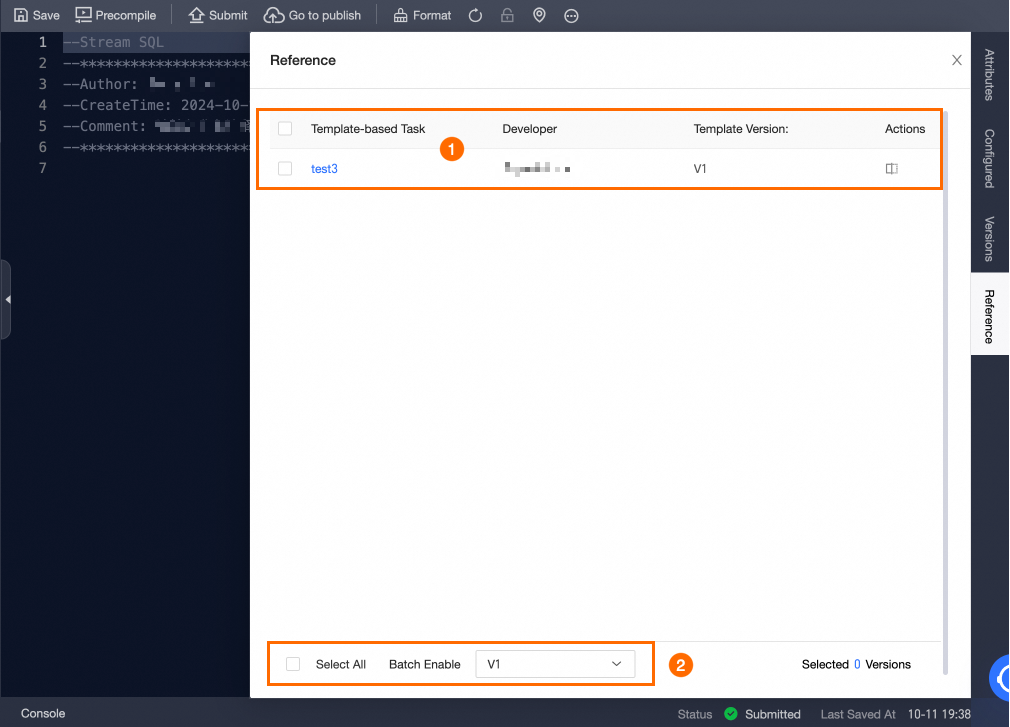The height and width of the screenshot is (727, 1010).
Task: Click Go to publish
Action: [x=312, y=15]
